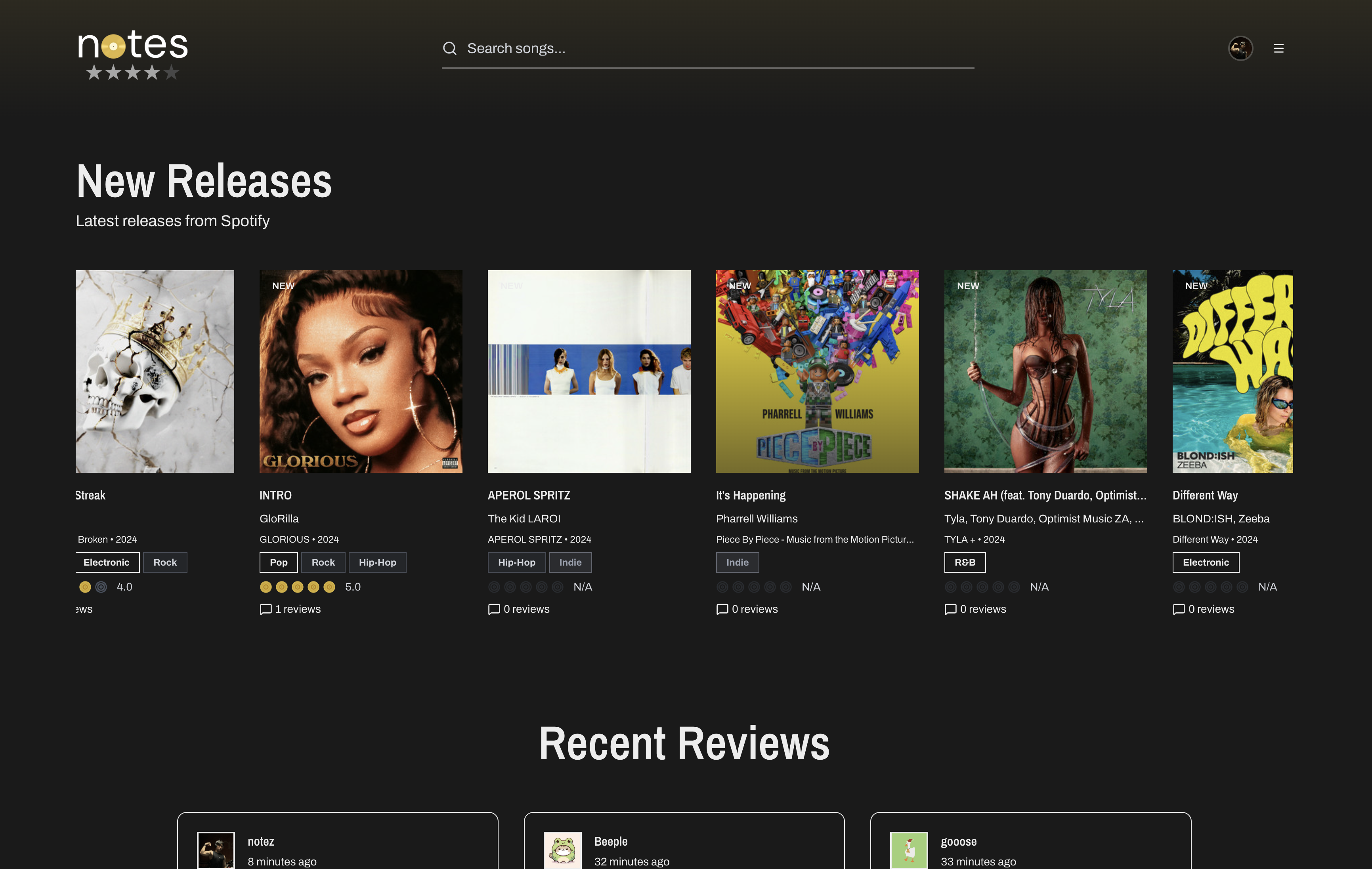Open the Piece By Piece album cover

(817, 371)
